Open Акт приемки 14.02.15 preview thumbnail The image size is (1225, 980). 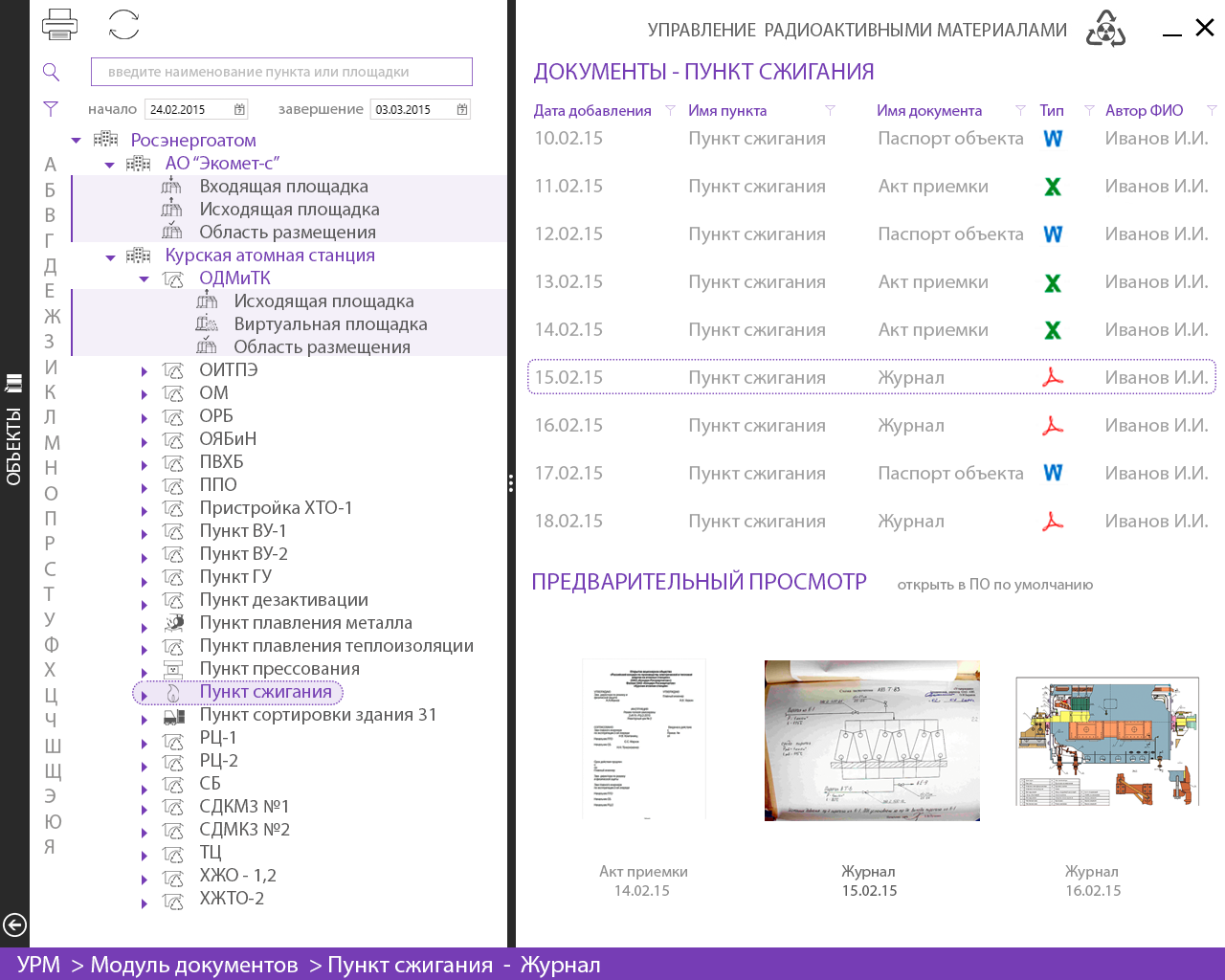click(643, 739)
